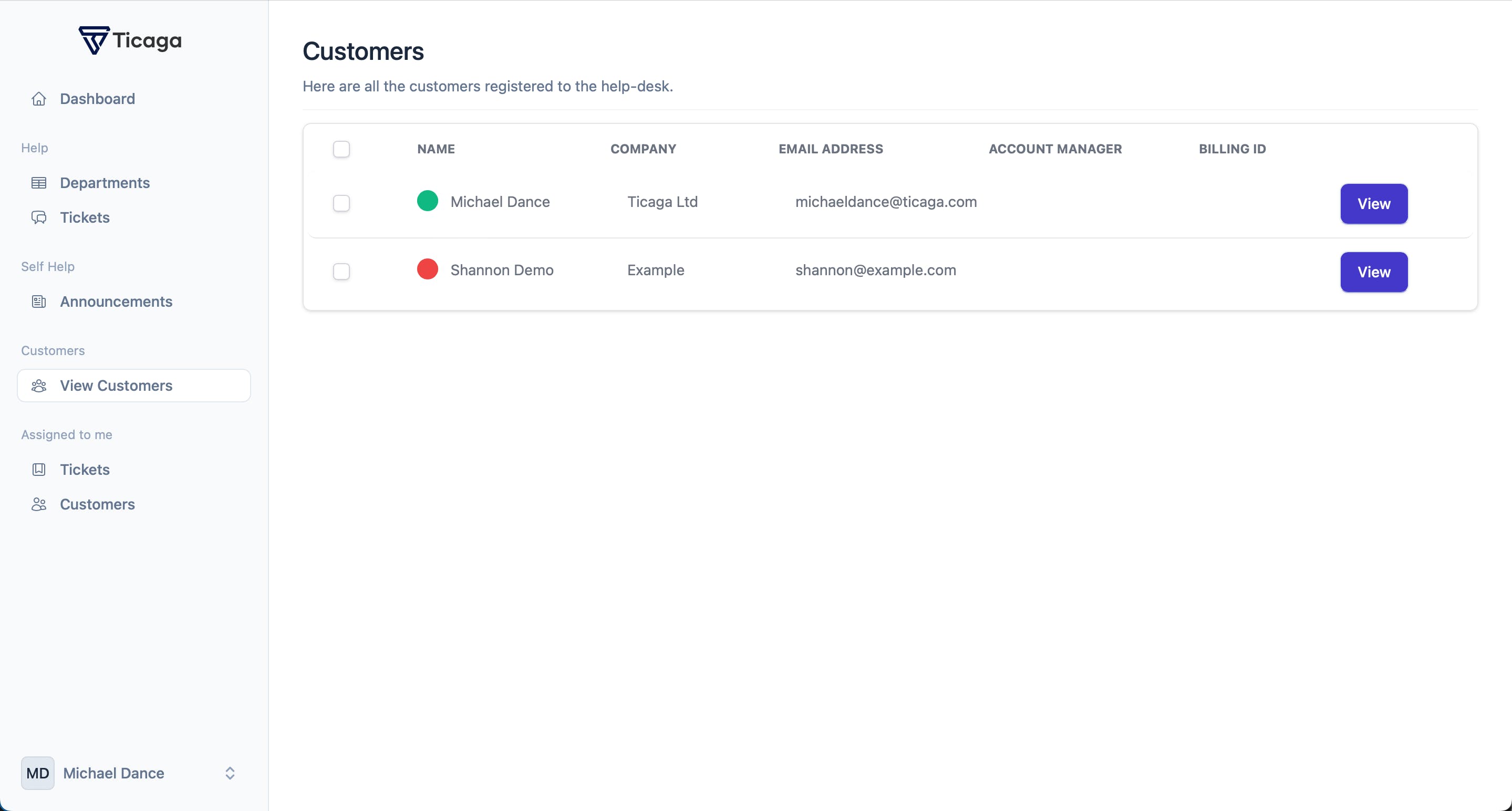Viewport: 1512px width, 811px height.
Task: Click the shannon@example.com email cell
Action: coord(875,270)
